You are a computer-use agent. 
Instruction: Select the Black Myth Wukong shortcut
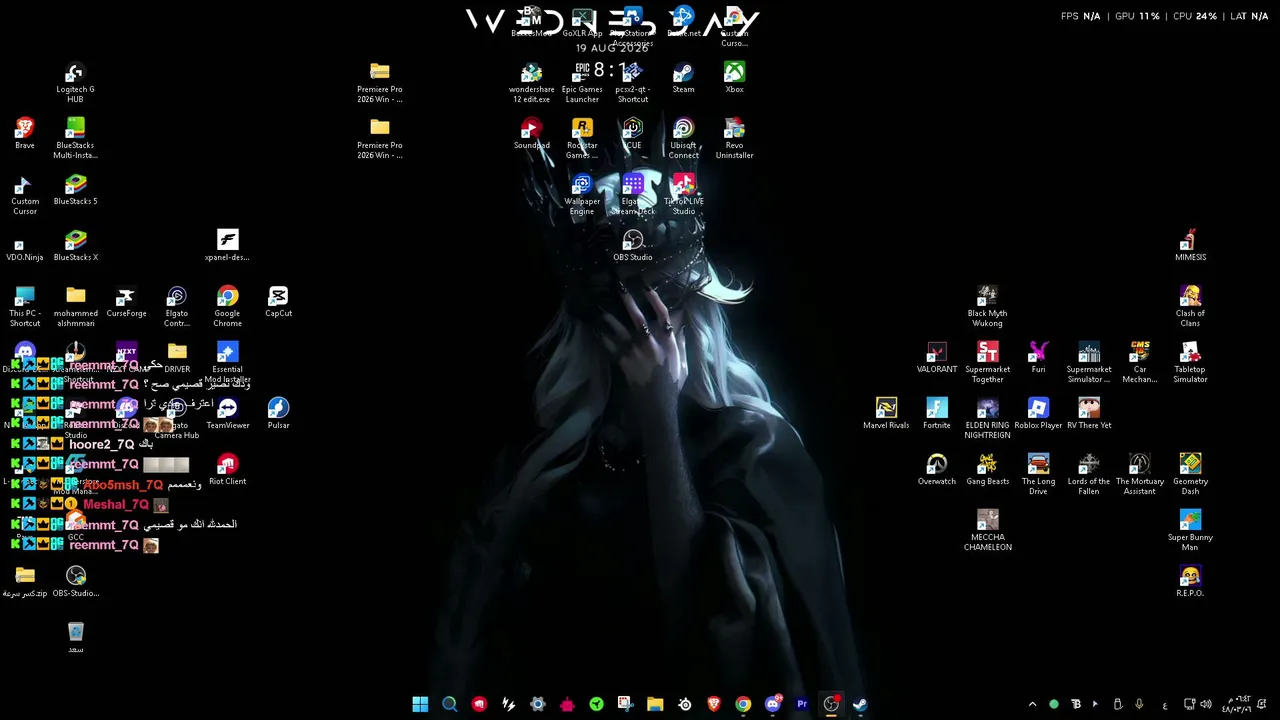click(x=987, y=307)
